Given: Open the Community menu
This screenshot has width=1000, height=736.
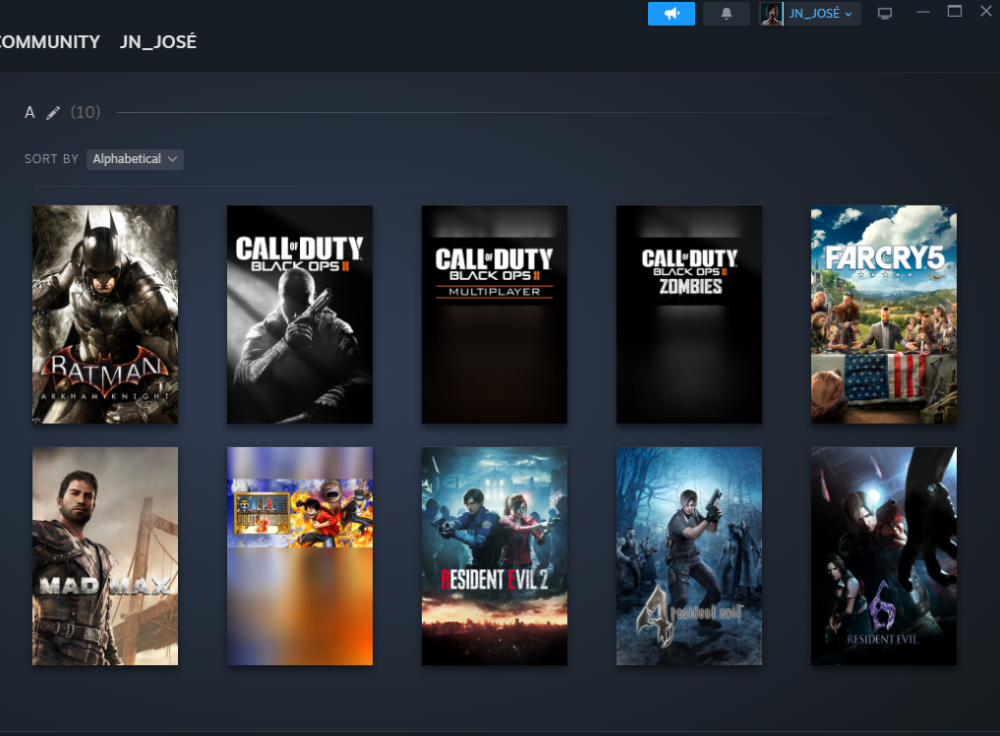Looking at the screenshot, I should (48, 42).
